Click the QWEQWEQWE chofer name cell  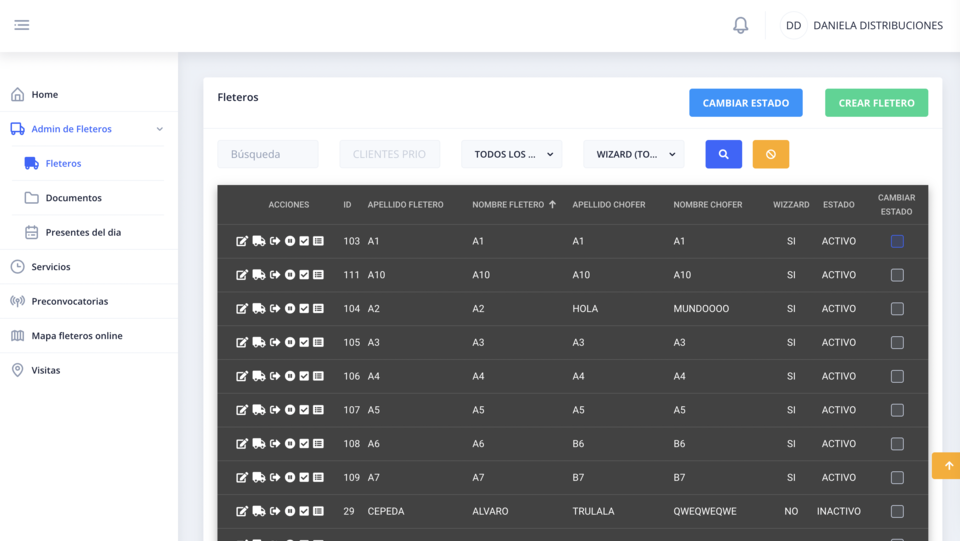(705, 511)
